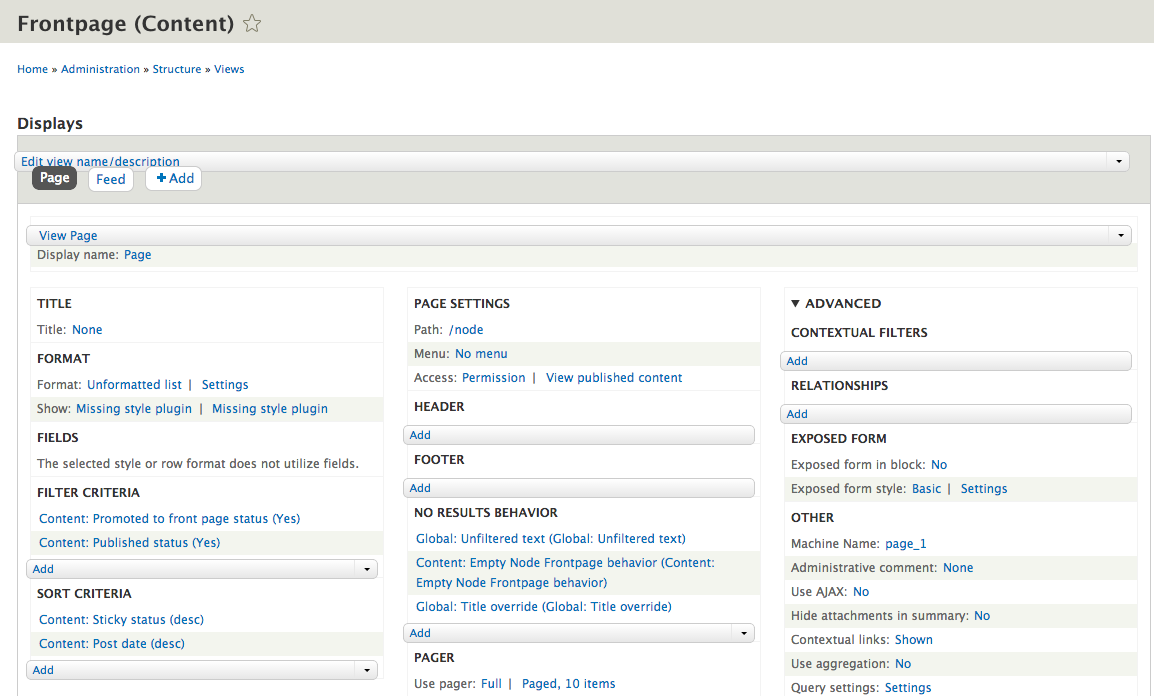Star the Frontpage view using the star icon

click(x=251, y=23)
